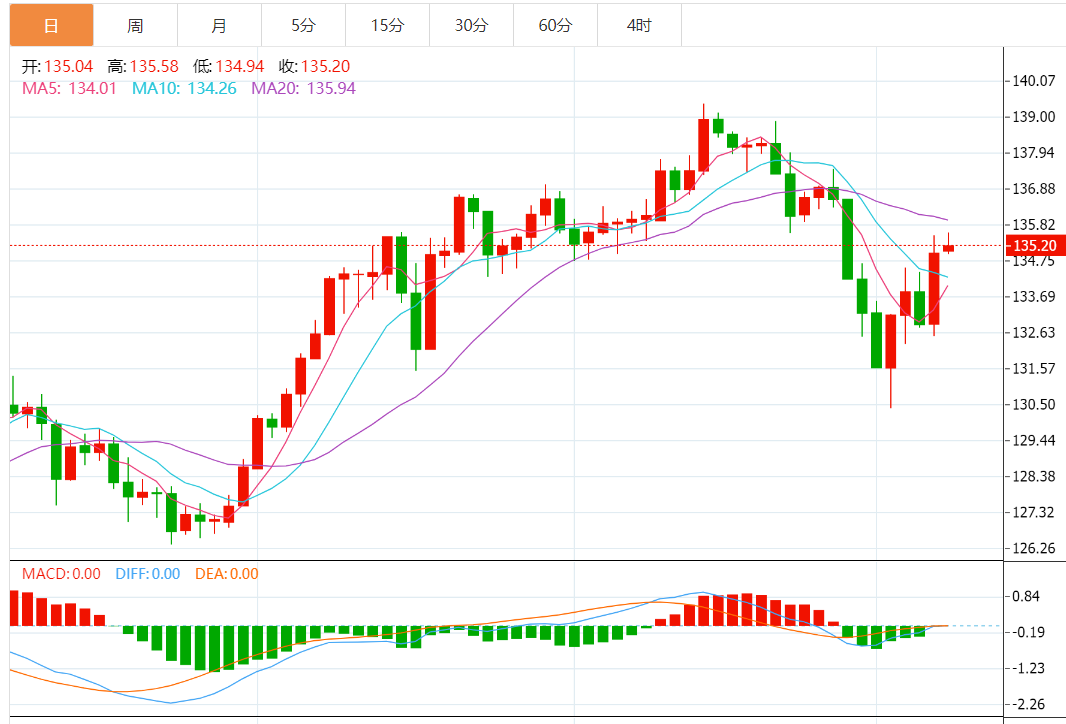Click the tall red candle peaking above 139.00

[x=704, y=145]
